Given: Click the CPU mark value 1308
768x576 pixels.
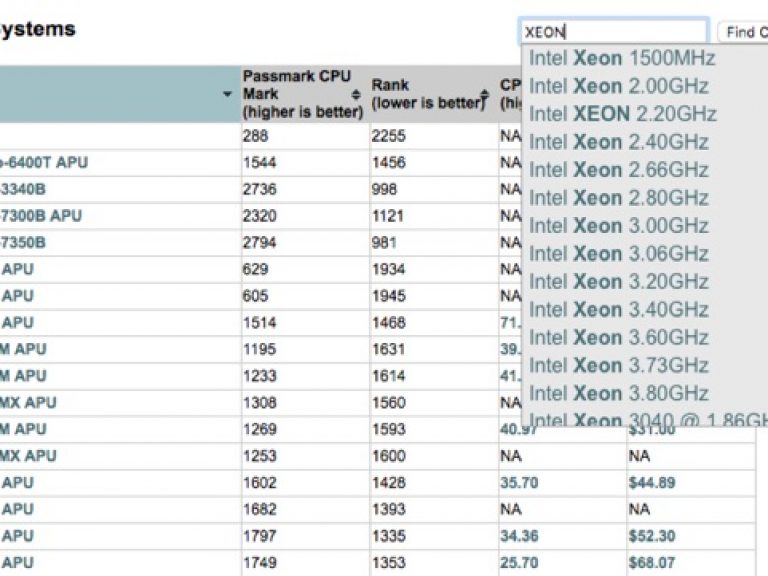Looking at the screenshot, I should (x=260, y=403).
